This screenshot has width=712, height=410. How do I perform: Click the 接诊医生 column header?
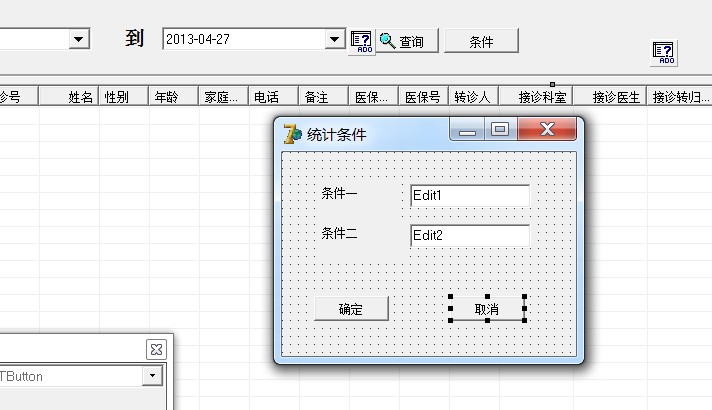(610, 97)
